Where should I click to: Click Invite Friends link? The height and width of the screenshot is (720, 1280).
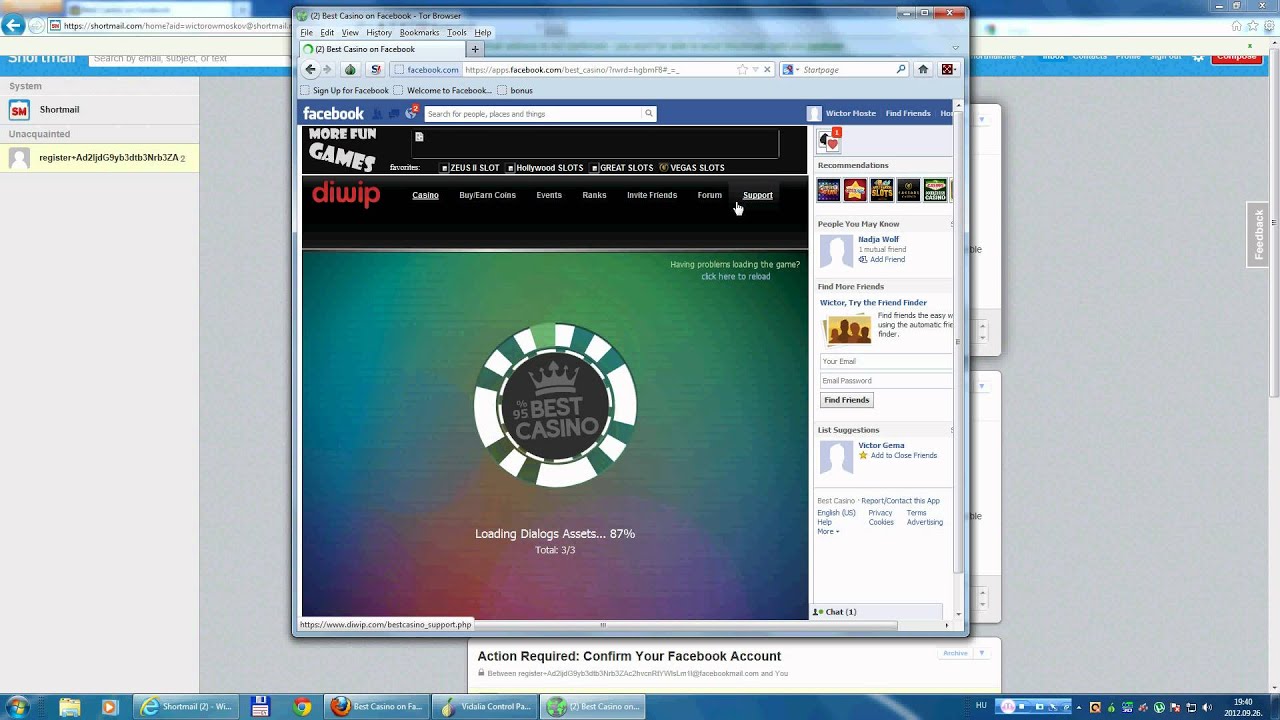[x=652, y=195]
